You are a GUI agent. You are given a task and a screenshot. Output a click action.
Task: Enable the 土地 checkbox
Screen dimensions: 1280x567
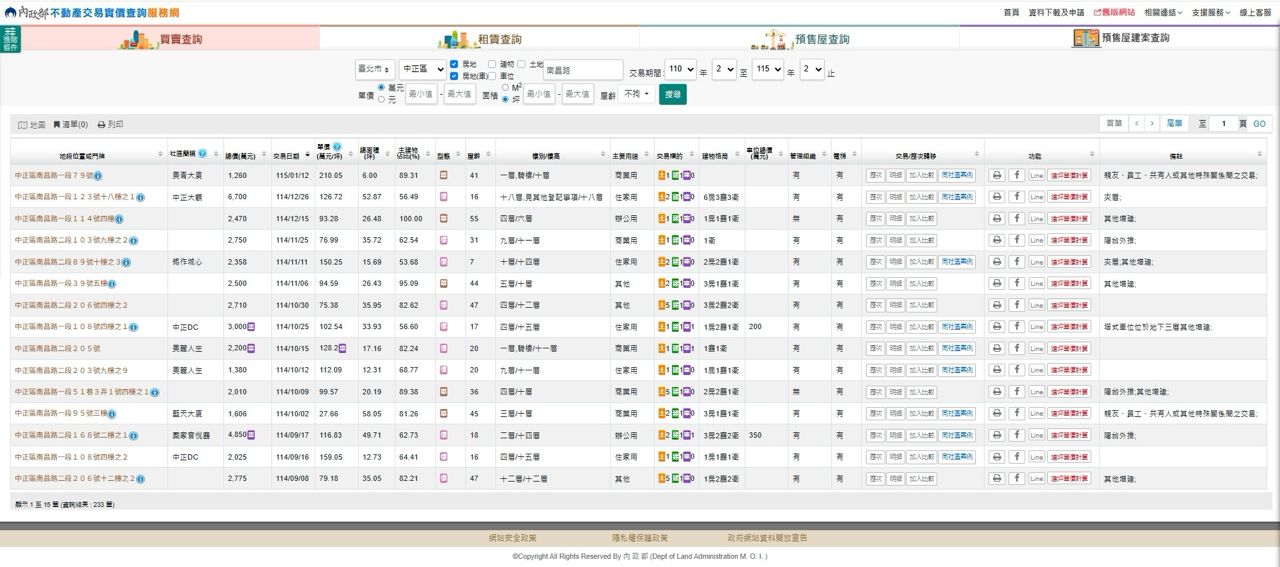pyautogui.click(x=521, y=64)
